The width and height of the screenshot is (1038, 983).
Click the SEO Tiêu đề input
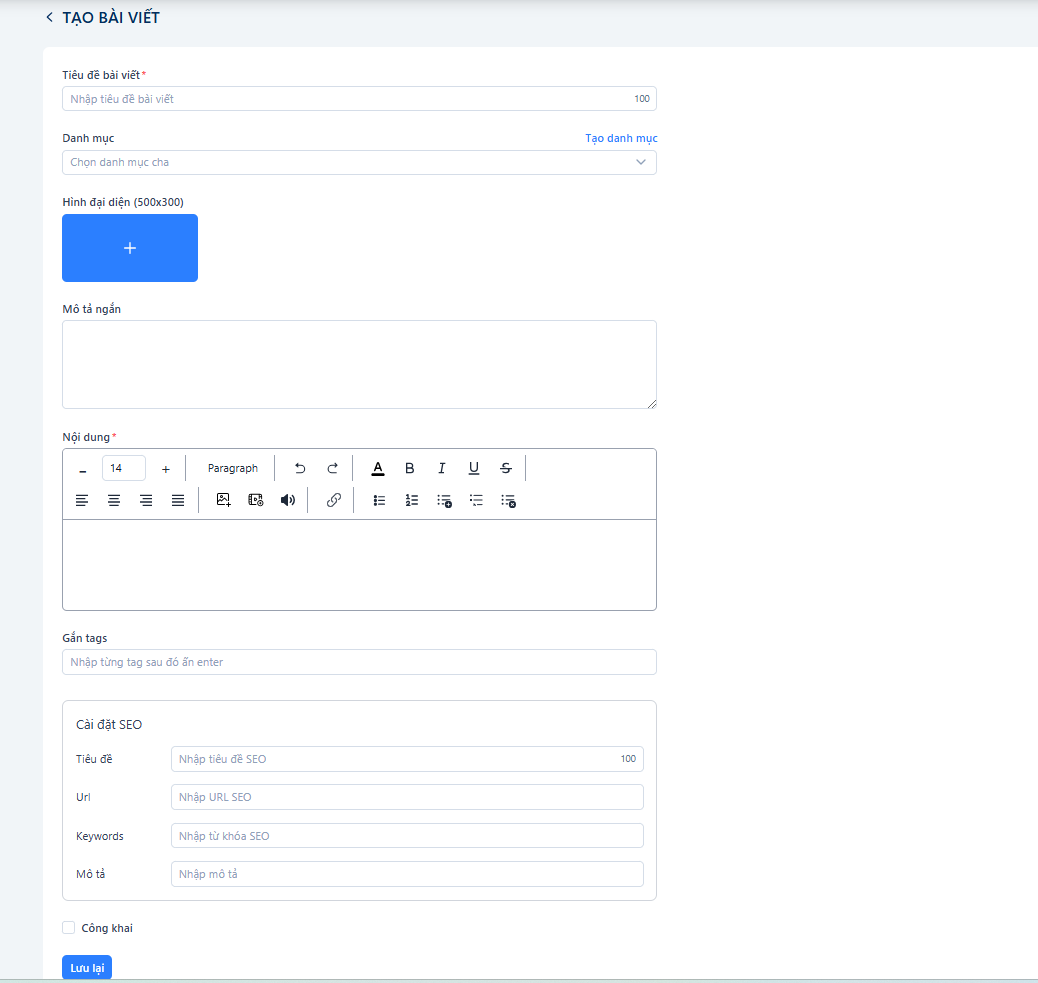(x=407, y=759)
